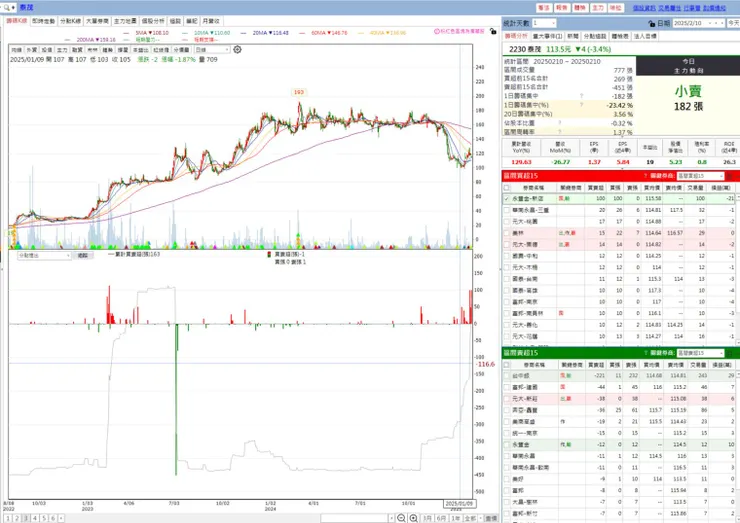Check the 台中銀 row checkbox in sell table

tap(506, 376)
